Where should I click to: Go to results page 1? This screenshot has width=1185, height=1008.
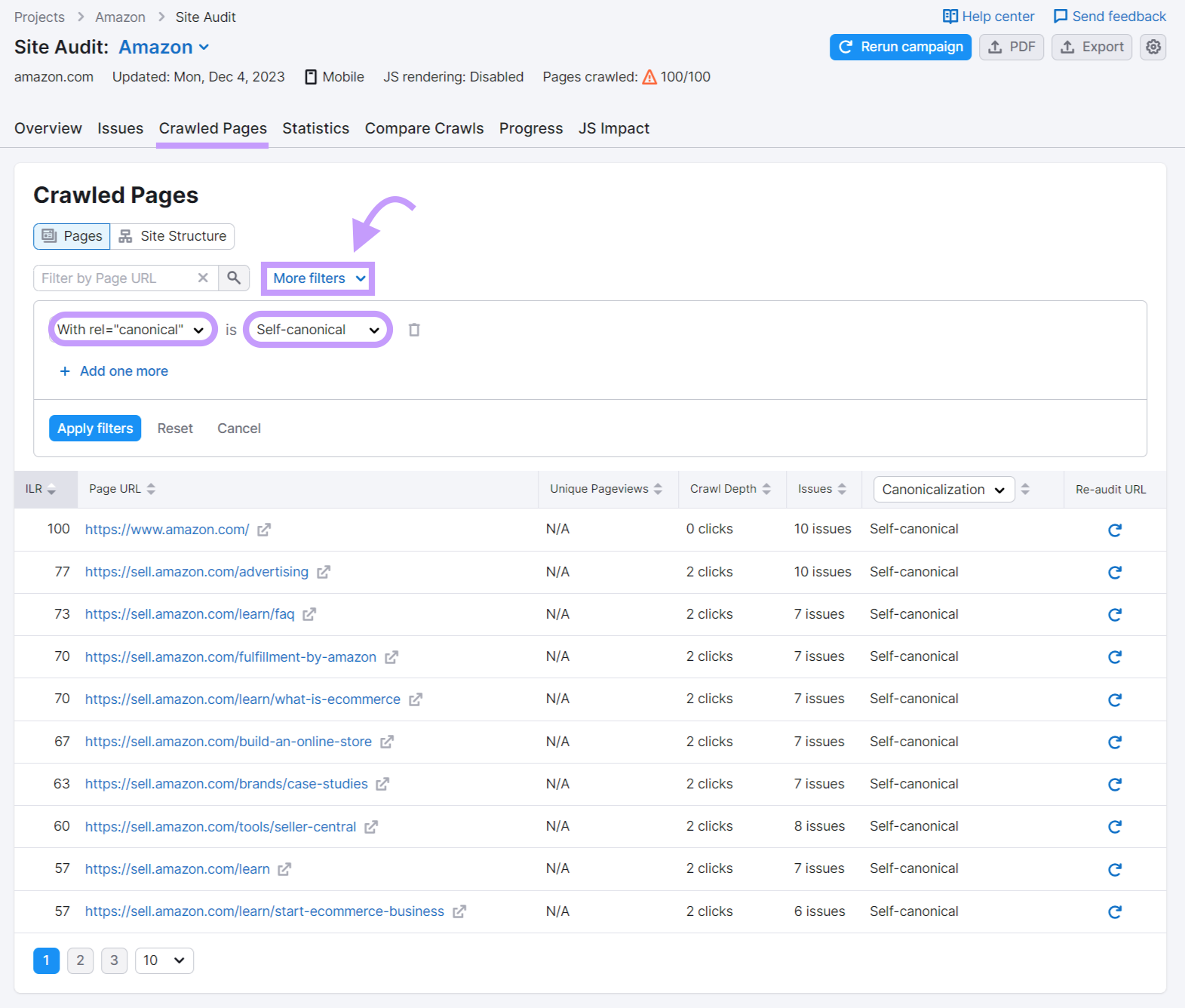click(x=47, y=960)
